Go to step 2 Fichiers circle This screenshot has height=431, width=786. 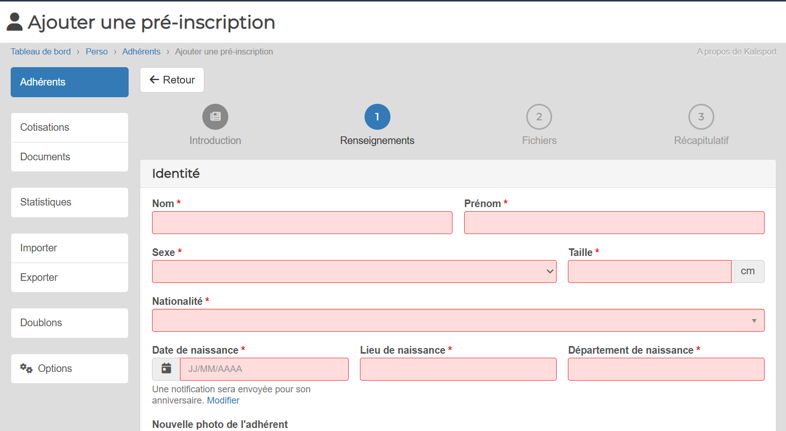coord(539,117)
